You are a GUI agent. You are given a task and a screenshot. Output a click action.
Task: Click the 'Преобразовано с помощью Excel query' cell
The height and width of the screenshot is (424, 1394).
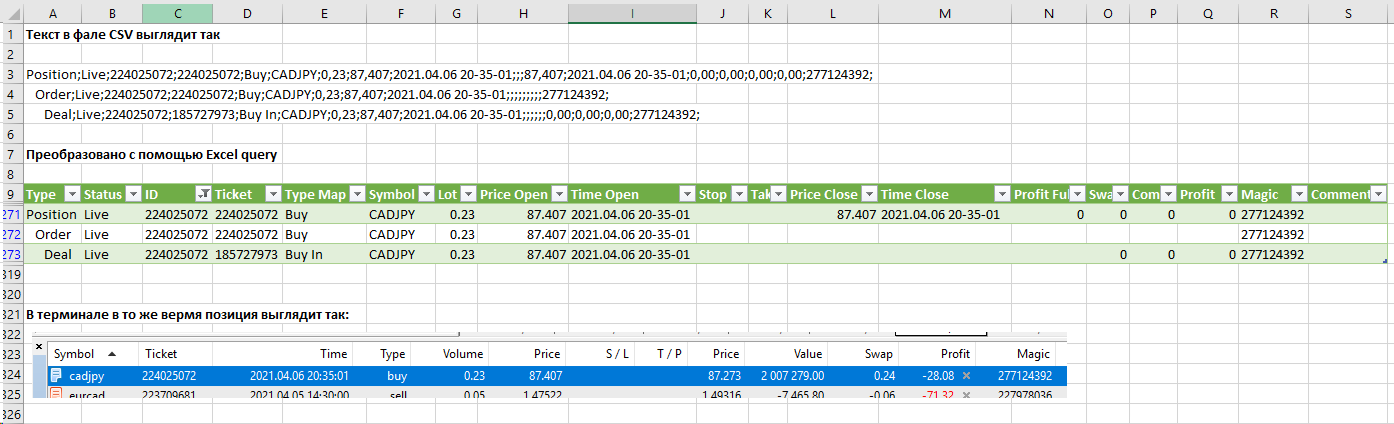pyautogui.click(x=151, y=154)
